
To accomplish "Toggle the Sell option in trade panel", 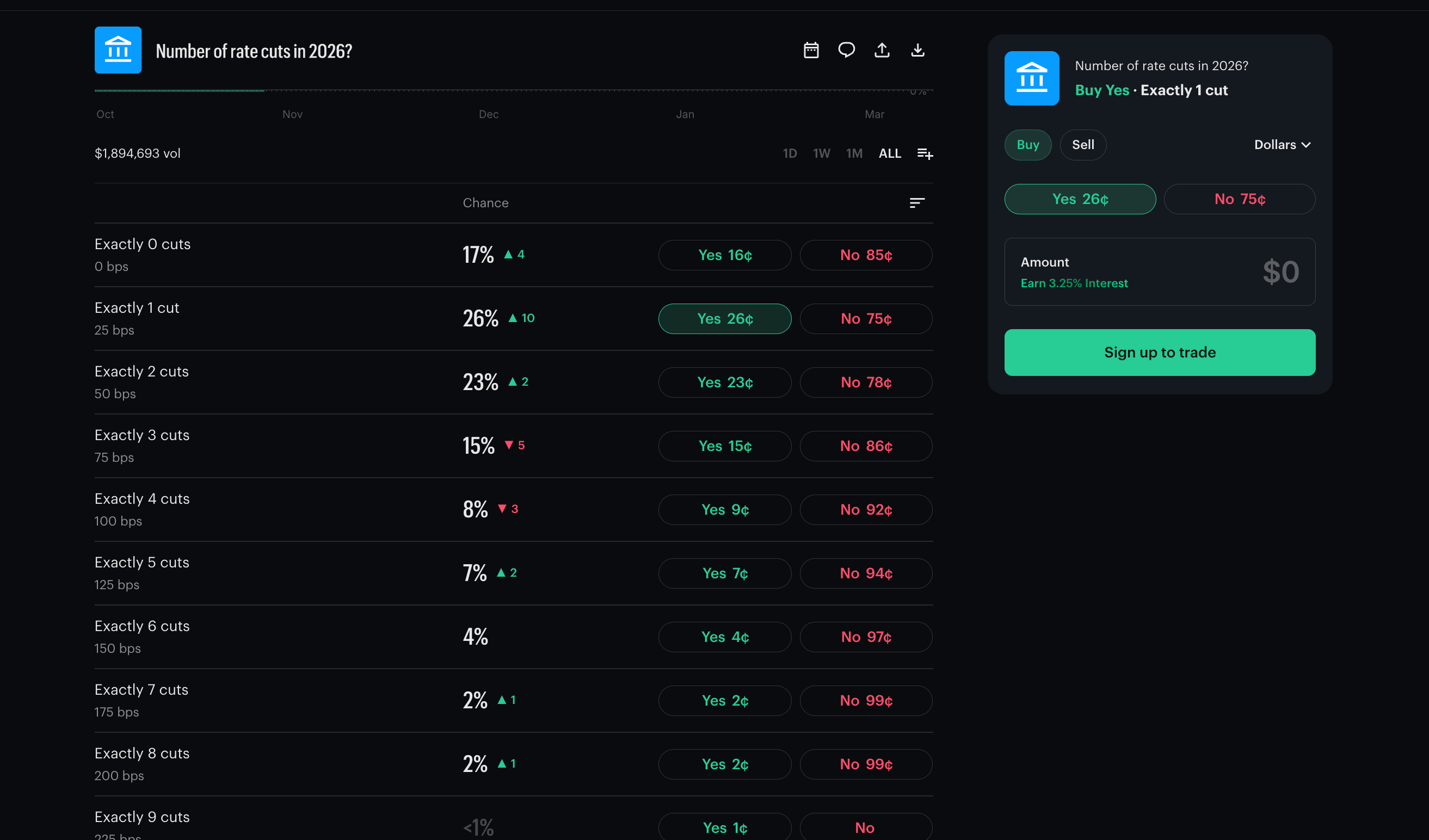I will tap(1082, 145).
